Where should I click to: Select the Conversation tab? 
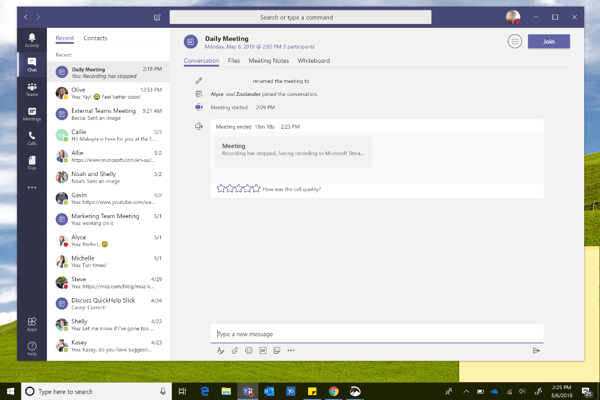201,60
